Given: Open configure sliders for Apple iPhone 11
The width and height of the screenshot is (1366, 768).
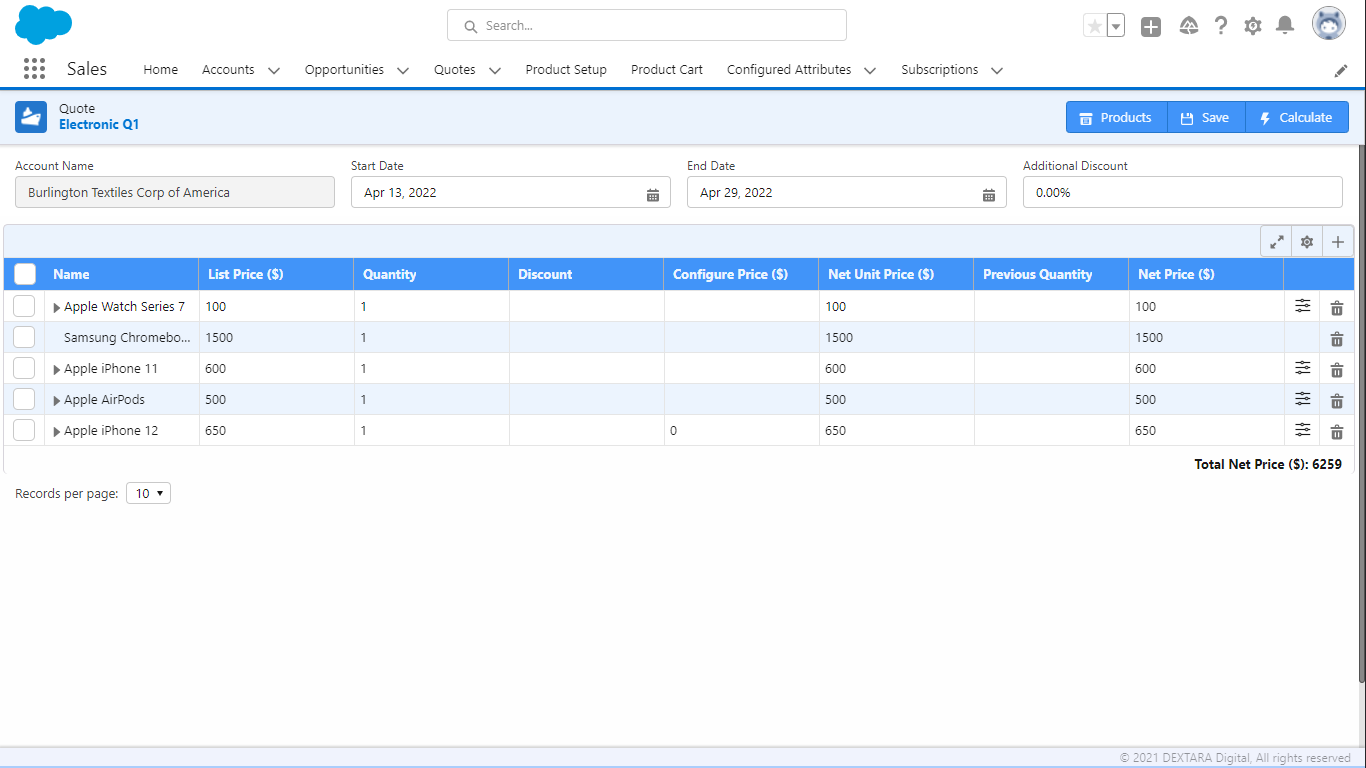Looking at the screenshot, I should point(1302,368).
